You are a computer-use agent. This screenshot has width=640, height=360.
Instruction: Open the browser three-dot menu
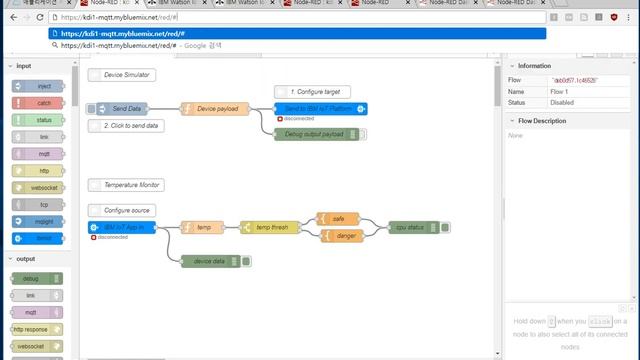point(629,18)
